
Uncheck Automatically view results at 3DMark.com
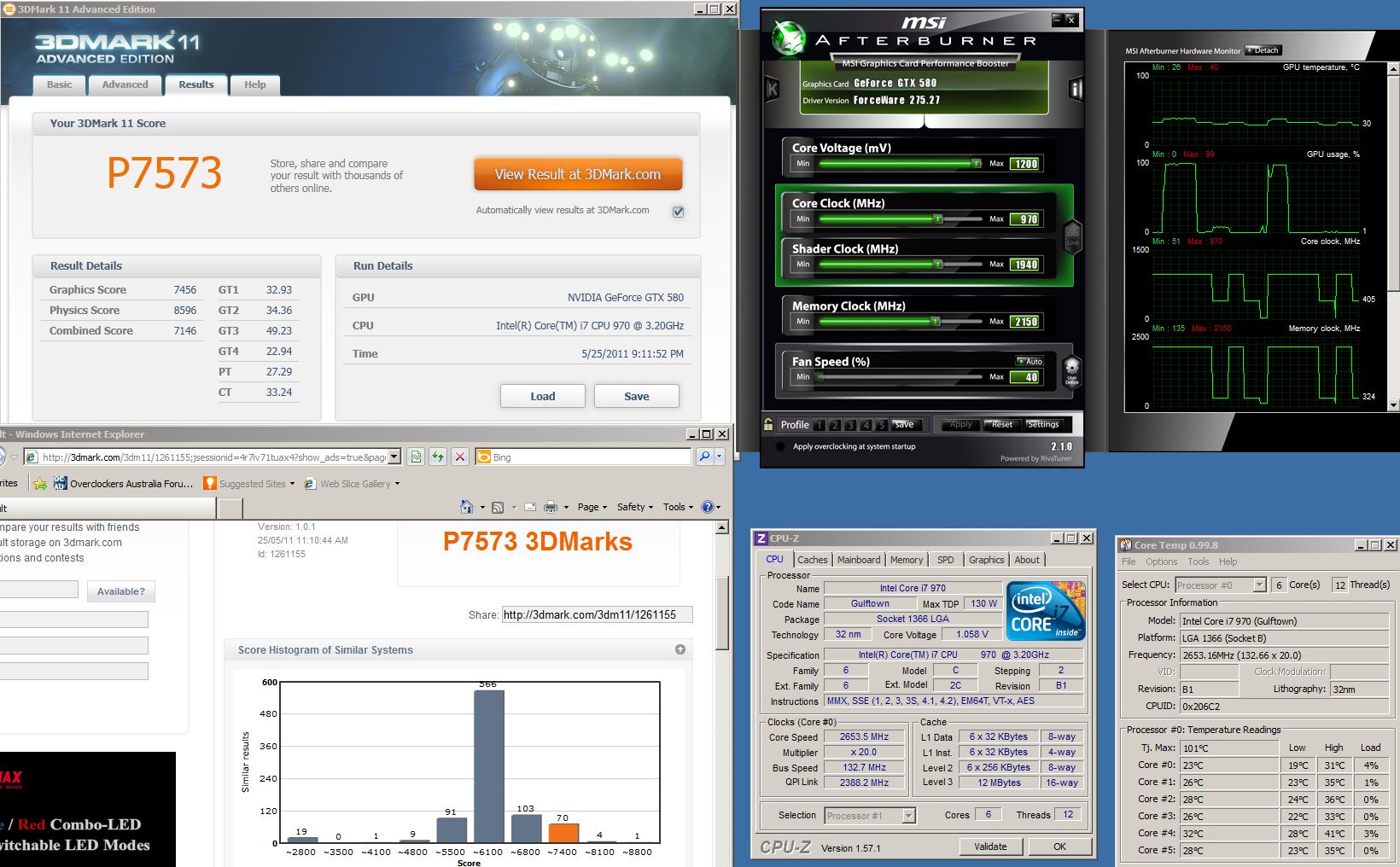tap(678, 212)
